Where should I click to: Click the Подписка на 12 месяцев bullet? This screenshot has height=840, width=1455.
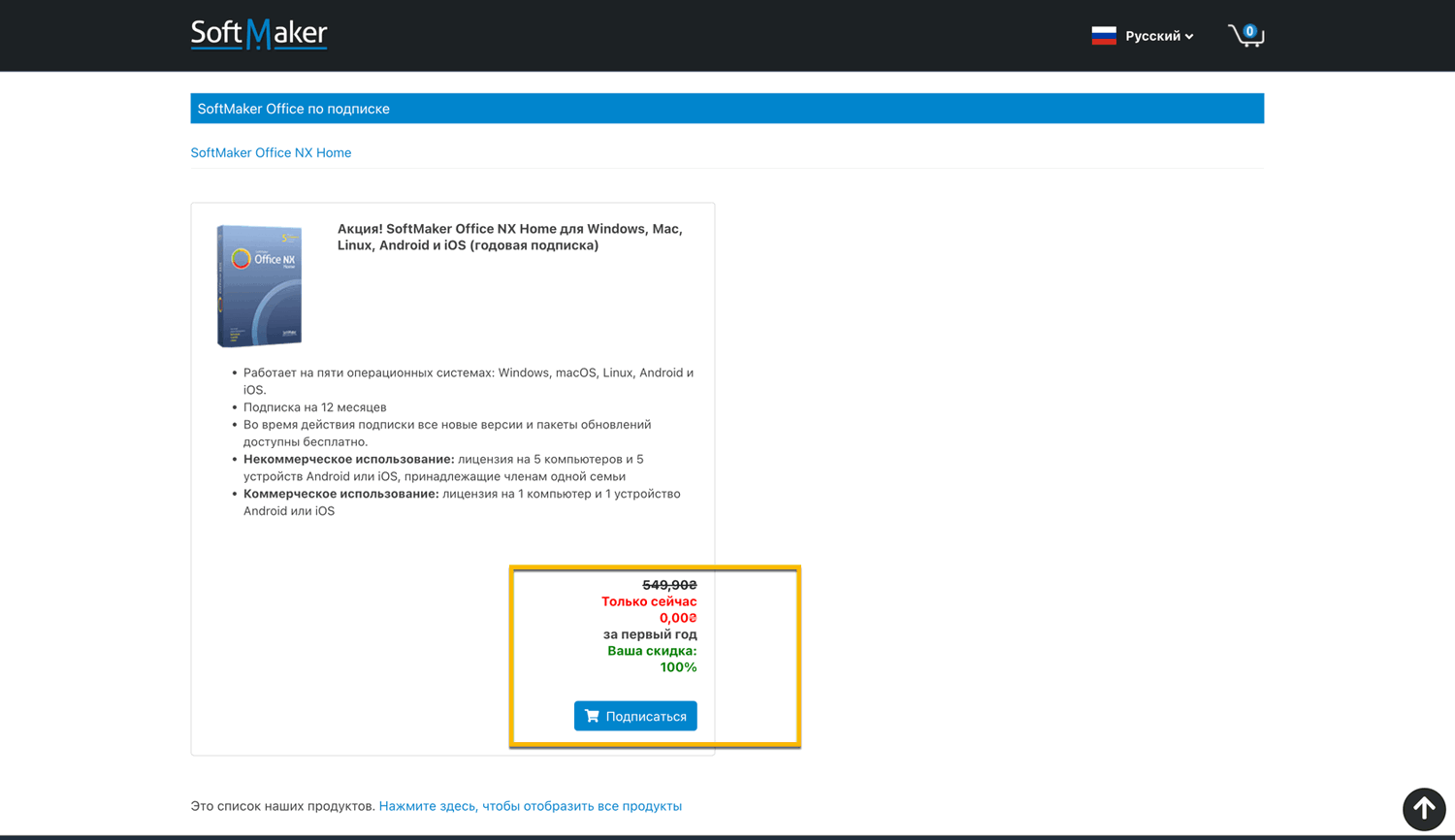(315, 407)
